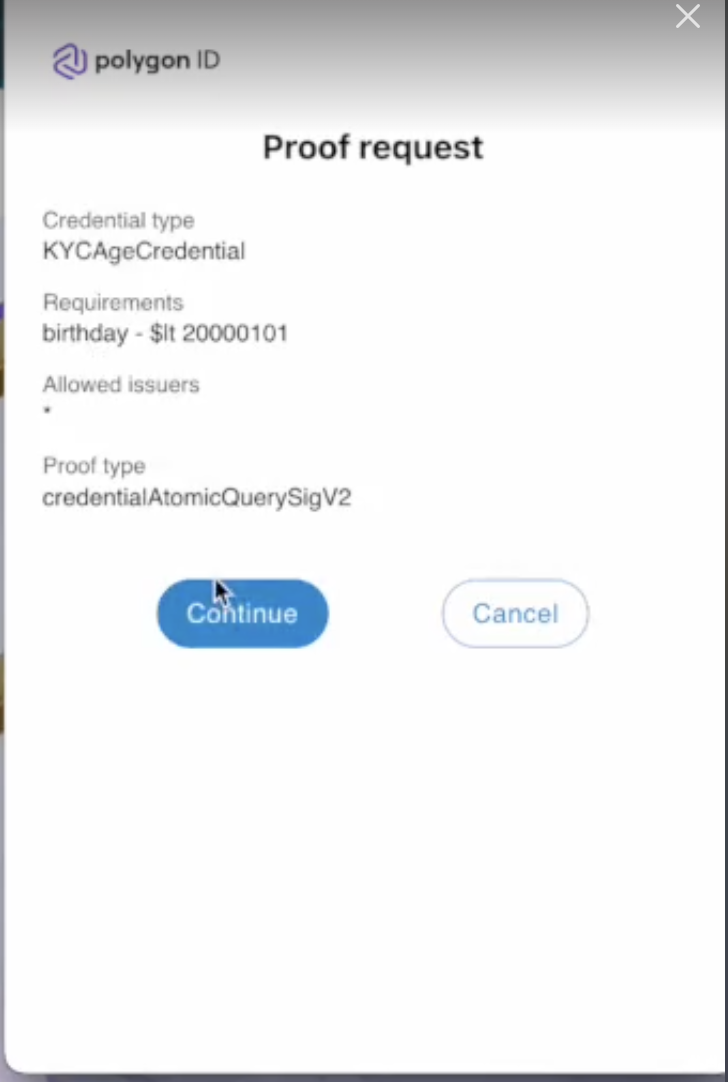
Task: Close the proof request popup with X
Action: [x=687, y=16]
